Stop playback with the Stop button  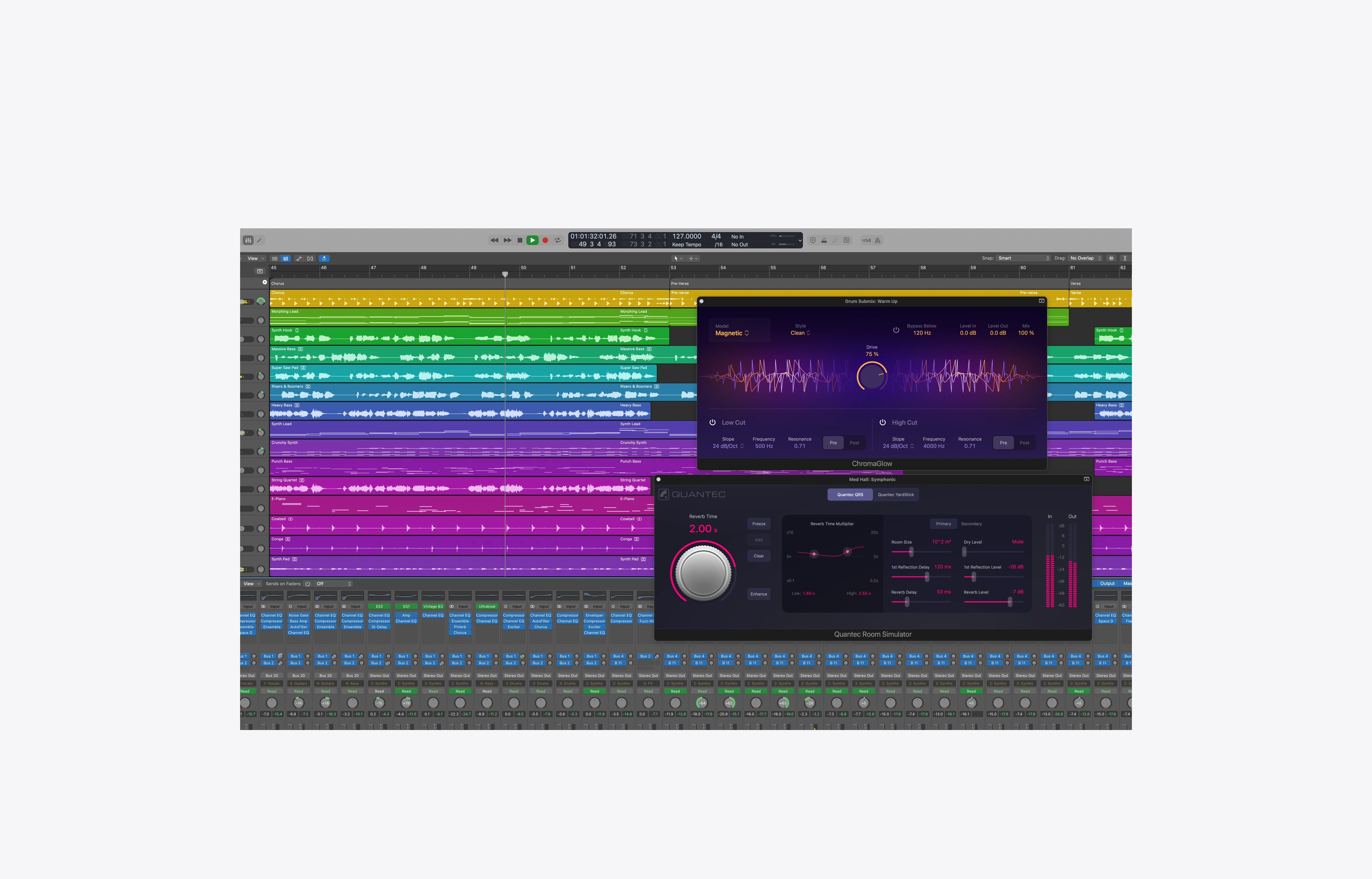520,240
